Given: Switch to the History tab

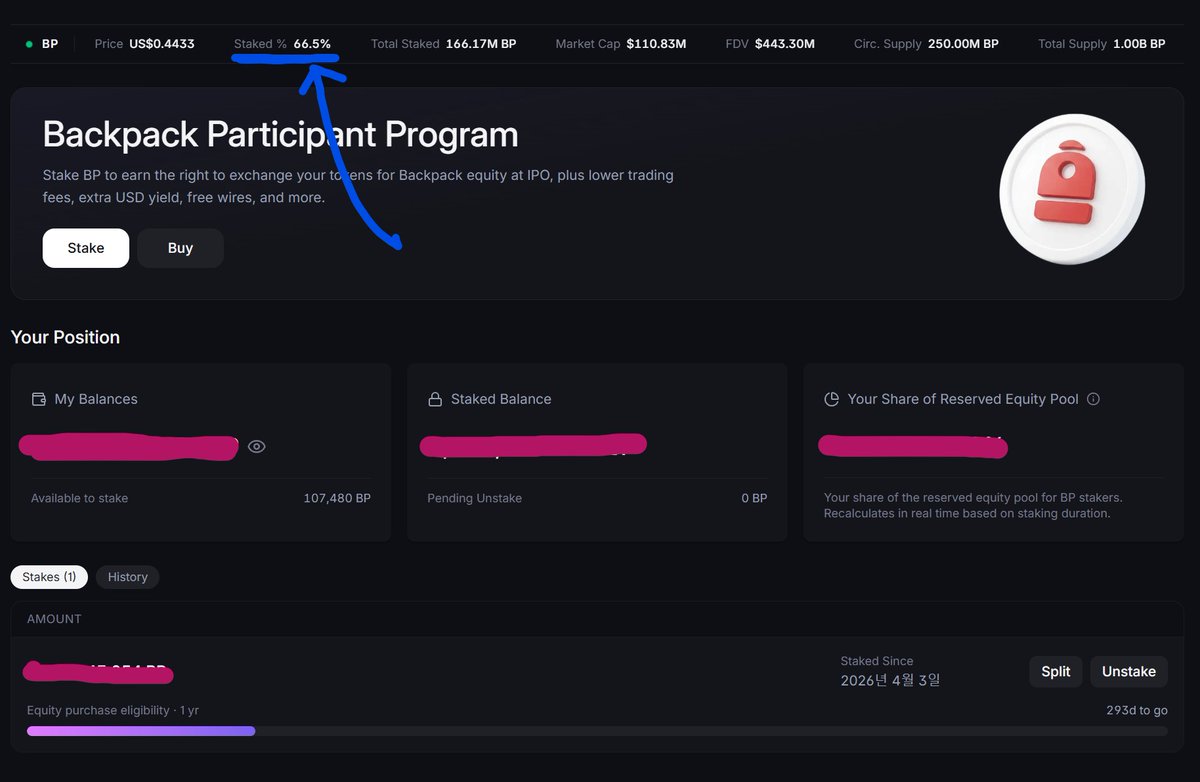Looking at the screenshot, I should [128, 577].
